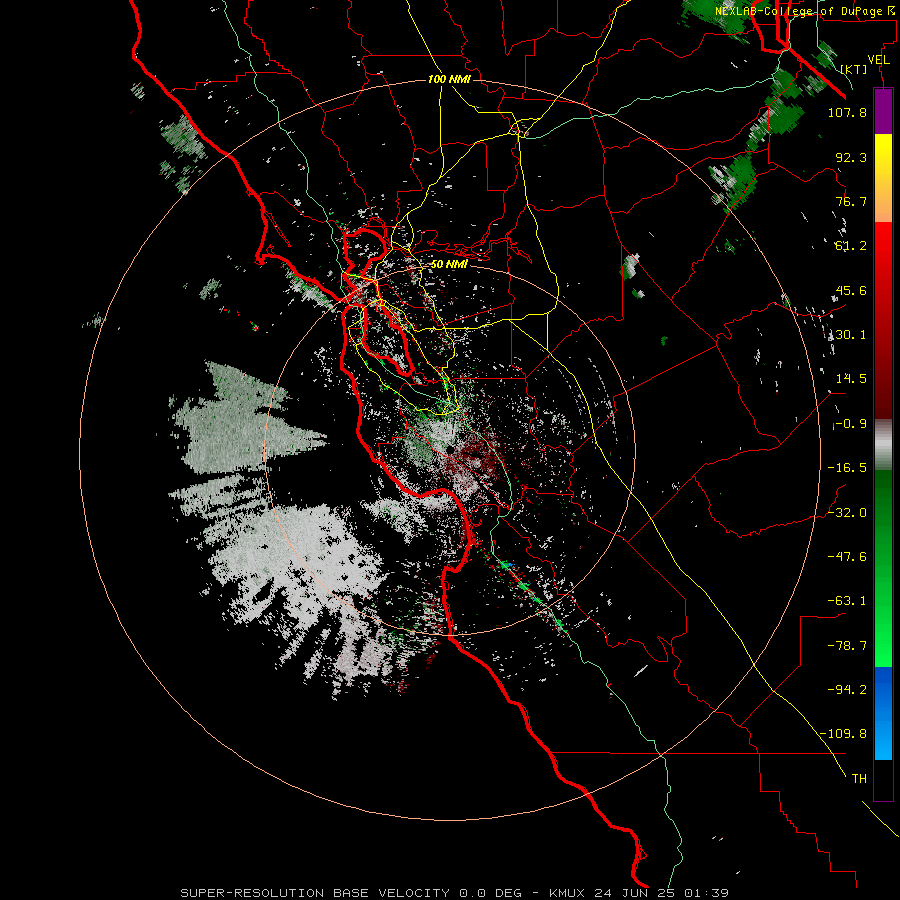The height and width of the screenshot is (900, 900).
Task: Select the -94.2 velocity scale value
Action: pyautogui.click(x=847, y=690)
